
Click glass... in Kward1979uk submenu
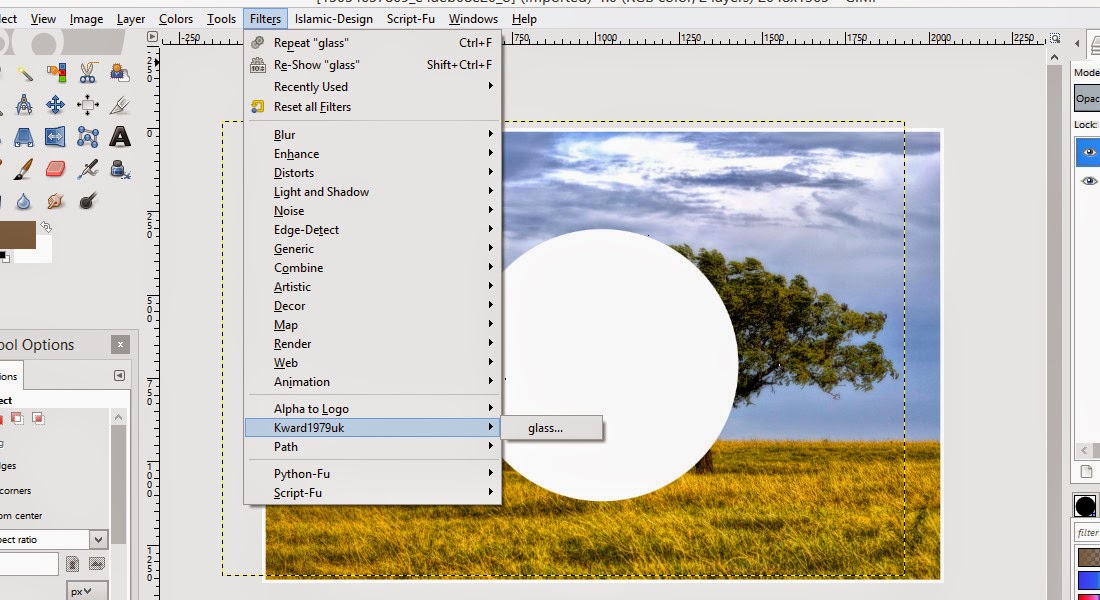[x=551, y=428]
